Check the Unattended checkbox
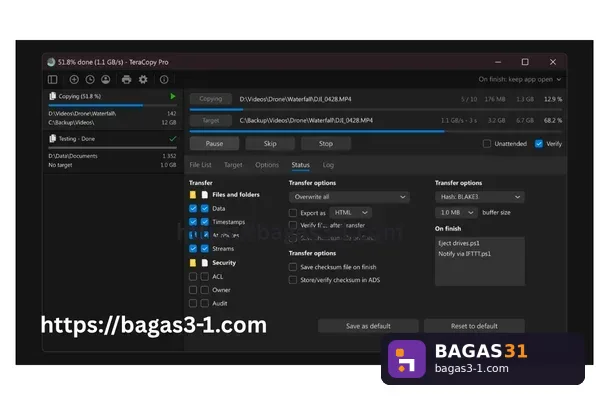The image size is (600, 400). (x=487, y=144)
